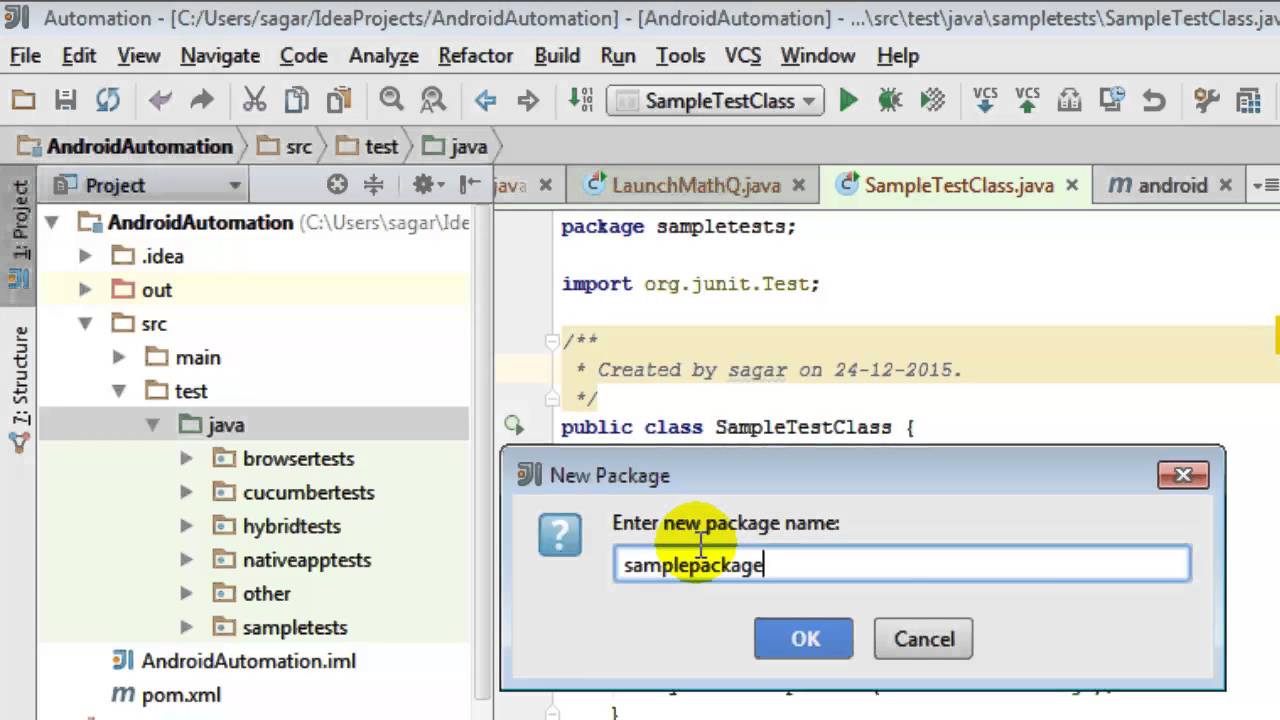The height and width of the screenshot is (720, 1280).
Task: Expand the browsertests package
Action: pyautogui.click(x=187, y=459)
